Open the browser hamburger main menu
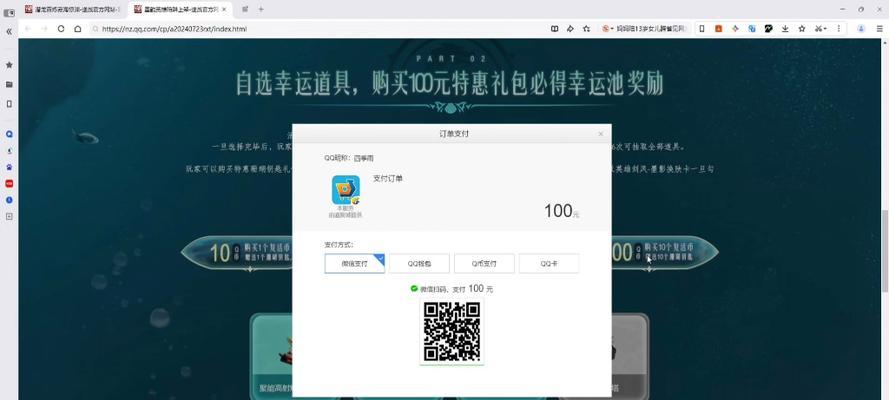The width and height of the screenshot is (889, 400). pyautogui.click(x=880, y=28)
